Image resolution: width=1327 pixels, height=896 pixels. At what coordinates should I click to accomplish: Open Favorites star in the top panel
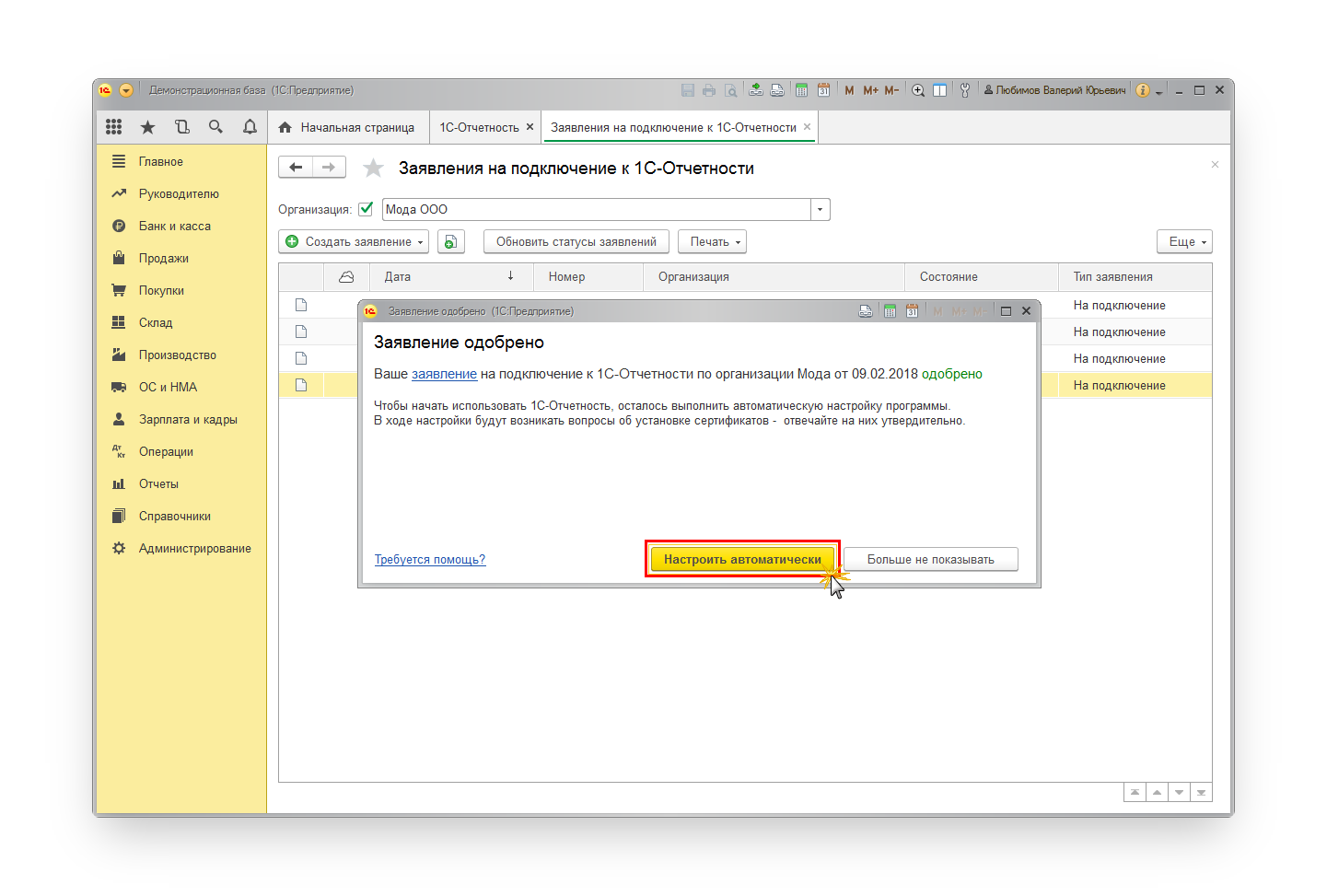[x=147, y=127]
